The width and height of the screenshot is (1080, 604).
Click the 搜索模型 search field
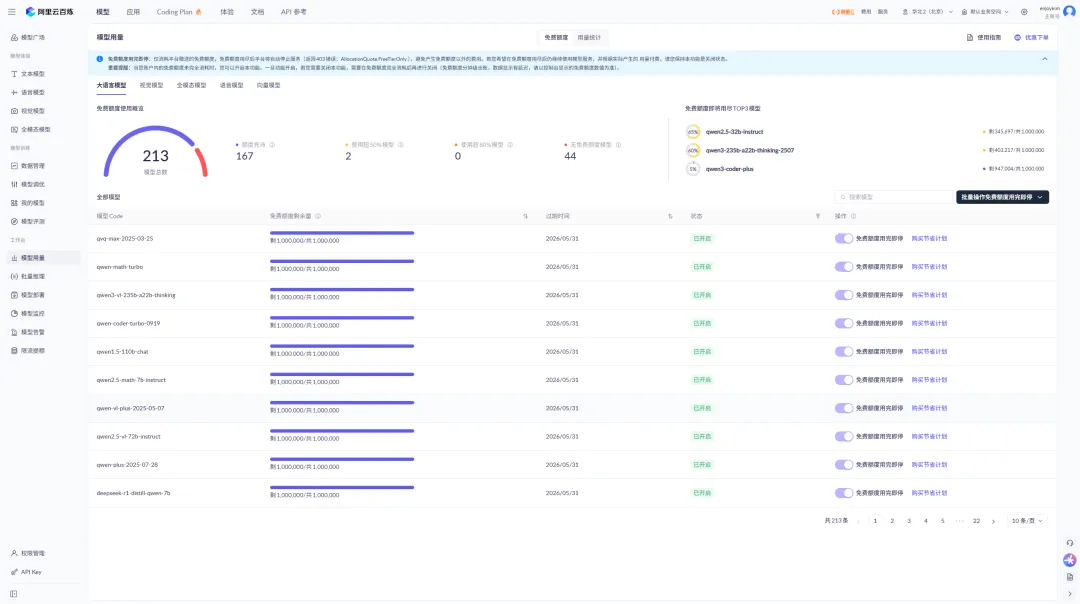[894, 197]
